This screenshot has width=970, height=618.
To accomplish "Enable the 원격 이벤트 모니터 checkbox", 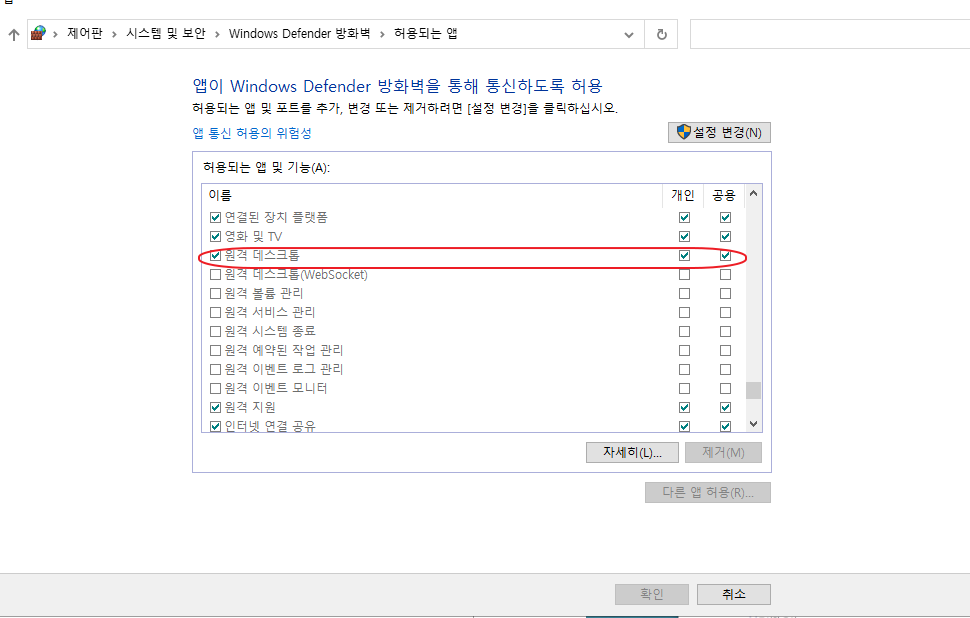I will click(x=215, y=388).
